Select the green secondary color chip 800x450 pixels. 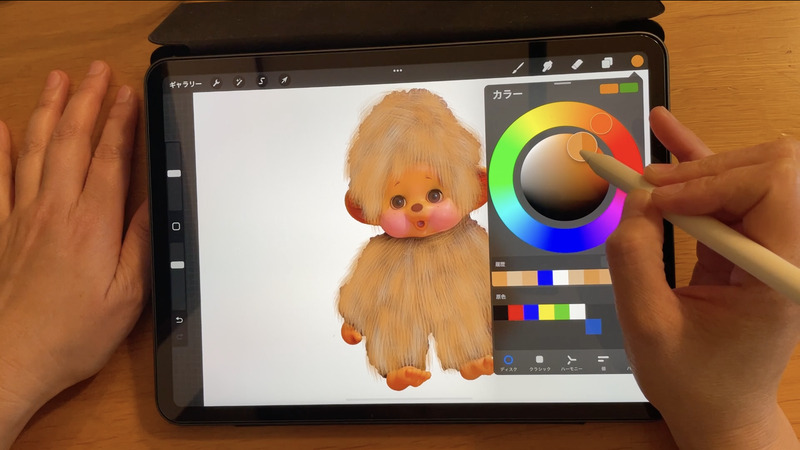629,88
